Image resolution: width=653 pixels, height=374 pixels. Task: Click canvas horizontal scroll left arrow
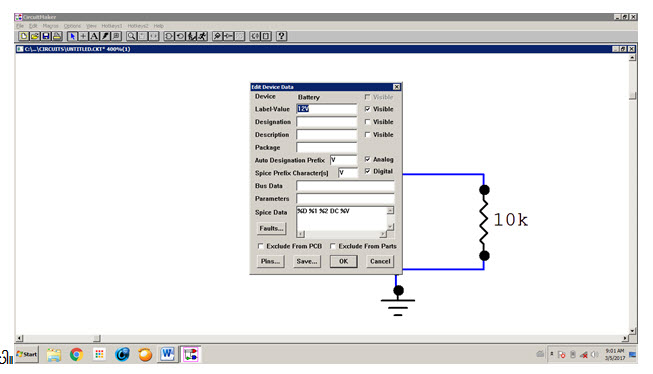(x=20, y=338)
